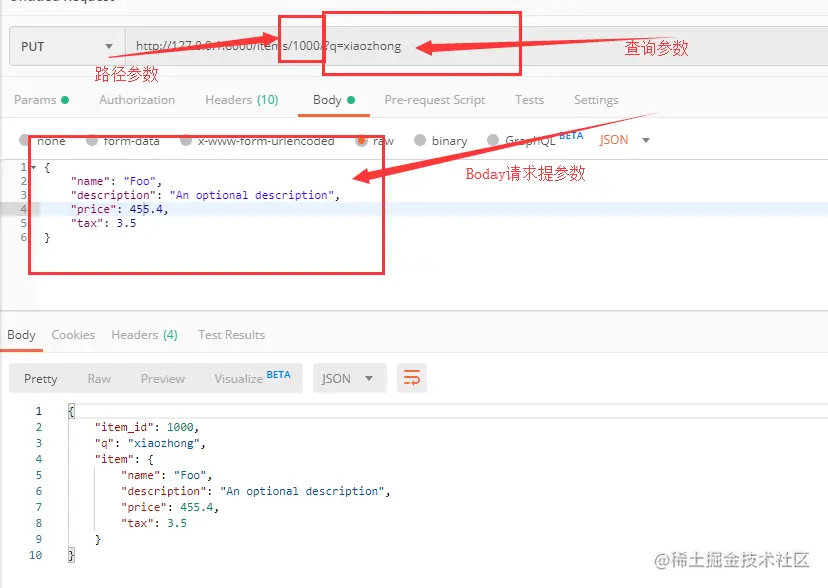Open the Tests tab
This screenshot has width=828, height=588.
pyautogui.click(x=529, y=100)
